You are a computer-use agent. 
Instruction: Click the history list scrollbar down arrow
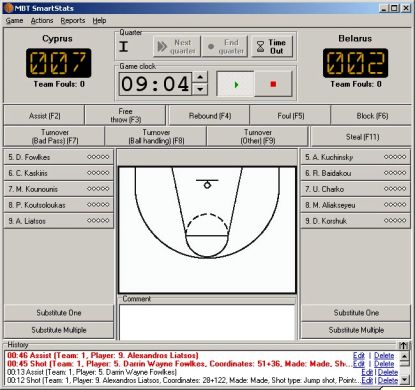pos(404,380)
